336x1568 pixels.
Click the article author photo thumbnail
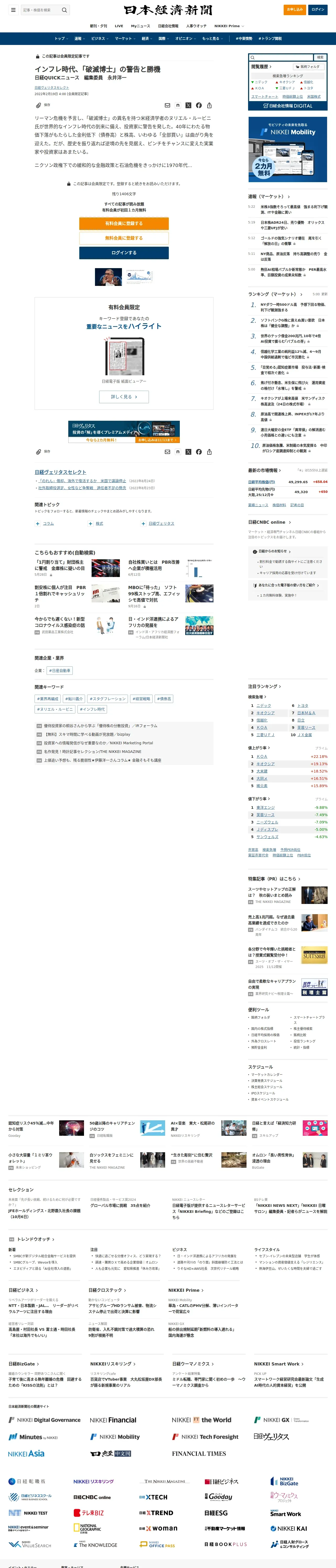click(x=109, y=277)
